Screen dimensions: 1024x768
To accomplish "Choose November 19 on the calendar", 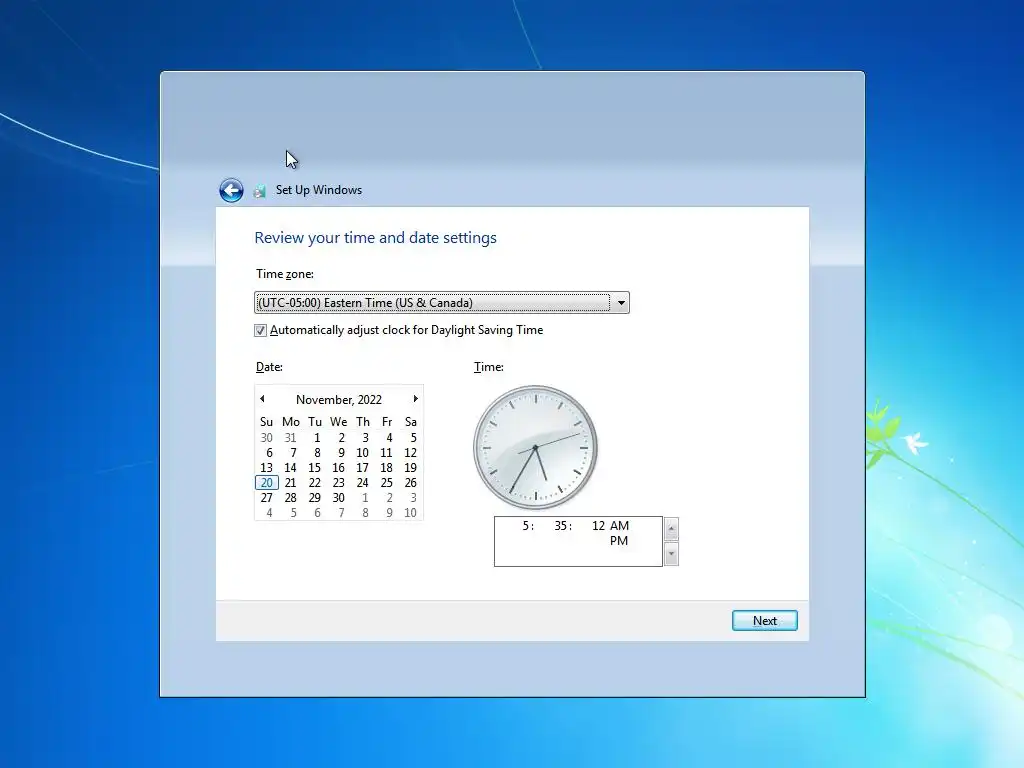I will pos(410,468).
